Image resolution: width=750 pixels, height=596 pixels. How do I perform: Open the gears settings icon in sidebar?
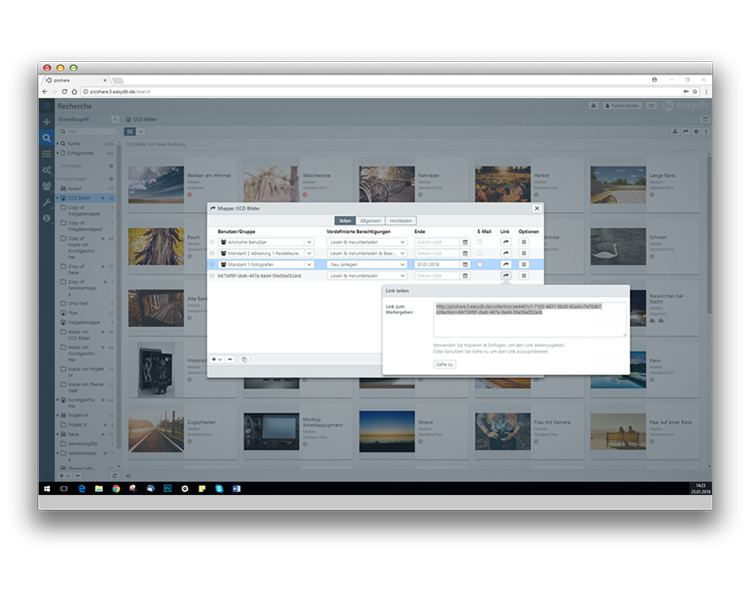tap(46, 170)
